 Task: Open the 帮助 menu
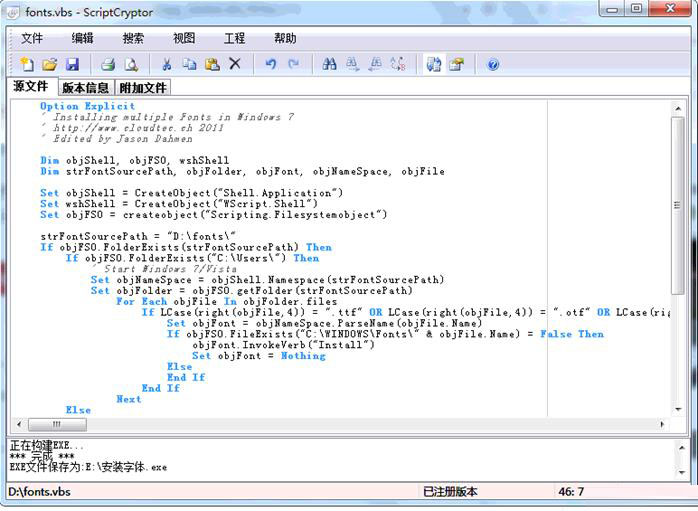coord(285,38)
